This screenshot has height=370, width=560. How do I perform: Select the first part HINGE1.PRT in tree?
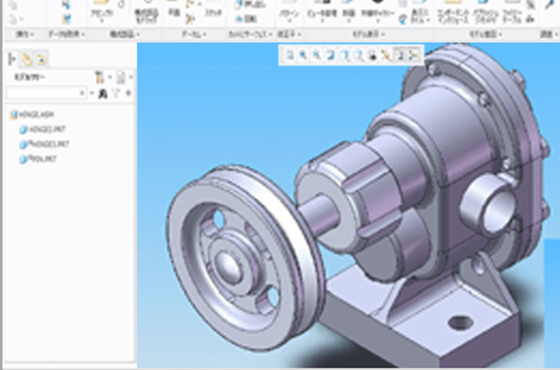(x=43, y=130)
